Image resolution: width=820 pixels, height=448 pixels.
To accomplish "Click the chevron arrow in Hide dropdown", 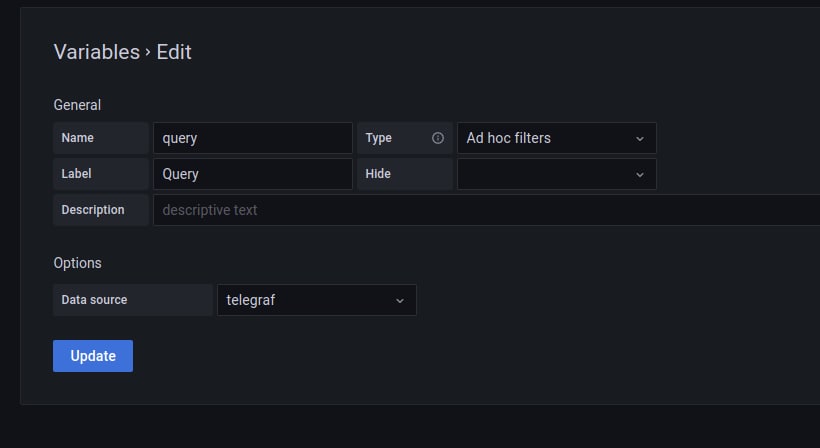I will (x=640, y=175).
